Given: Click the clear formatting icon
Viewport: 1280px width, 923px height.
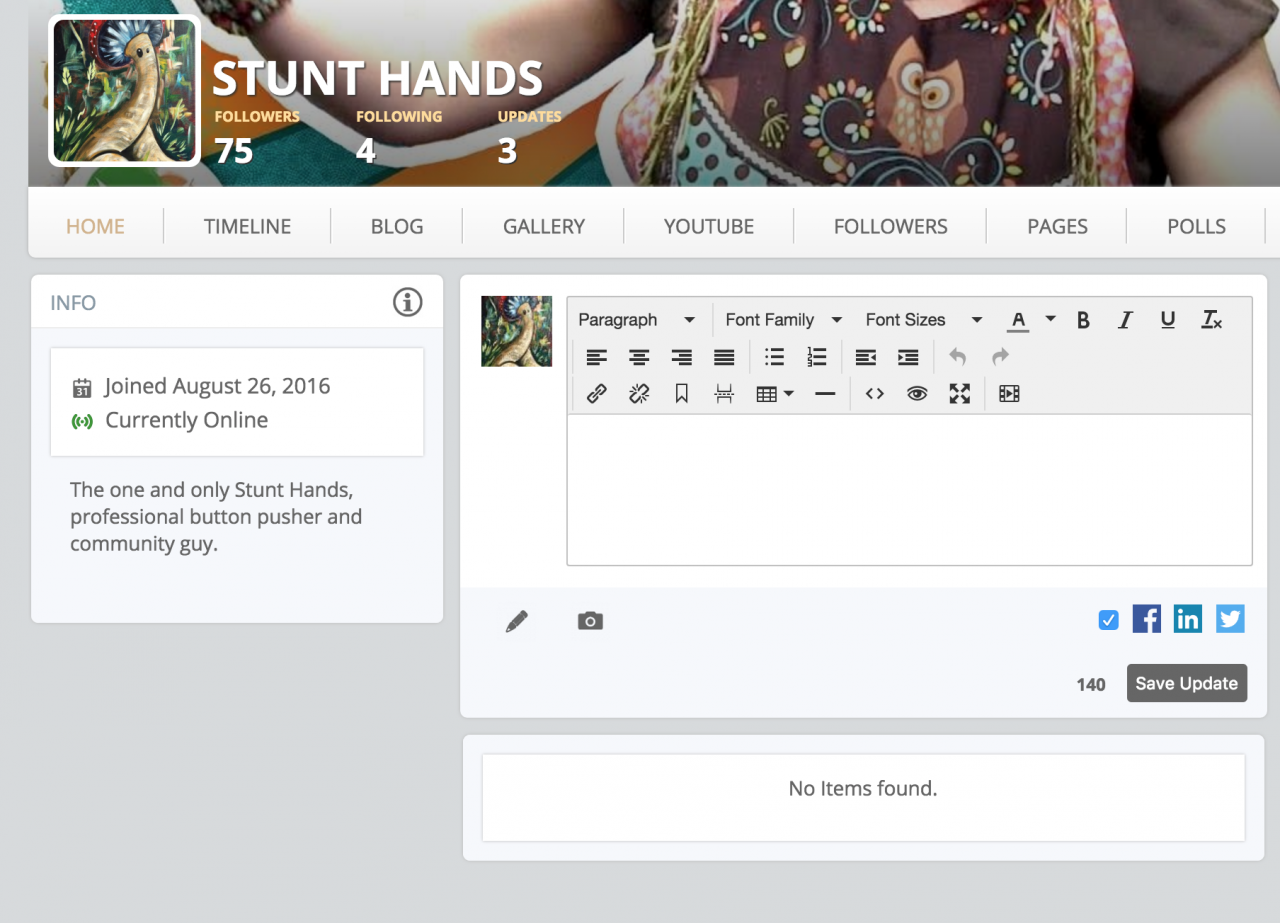Looking at the screenshot, I should click(x=1211, y=320).
